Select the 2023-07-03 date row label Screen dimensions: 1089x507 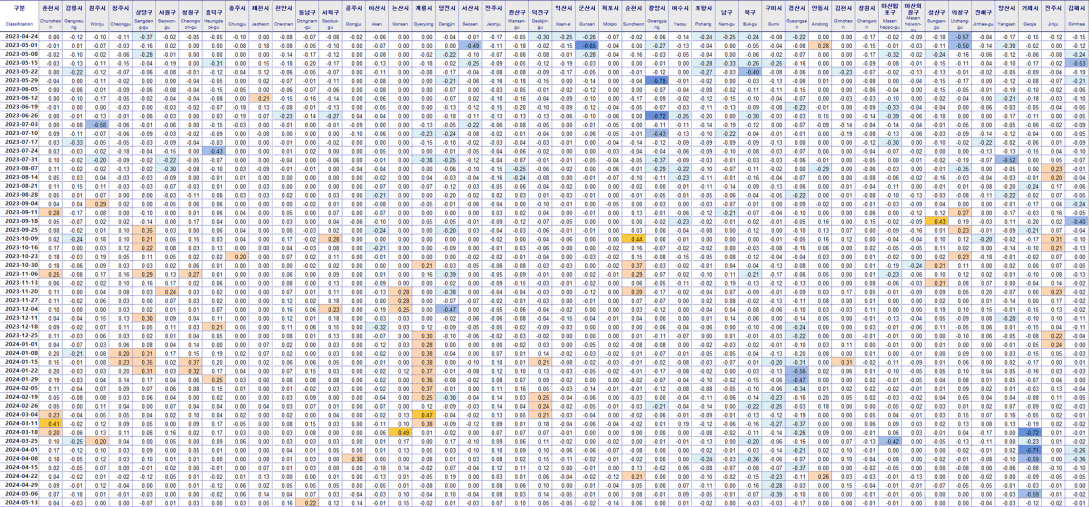coord(20,124)
